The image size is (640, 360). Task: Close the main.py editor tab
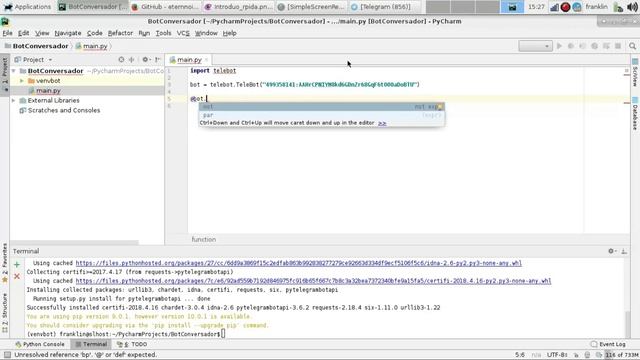[207, 60]
